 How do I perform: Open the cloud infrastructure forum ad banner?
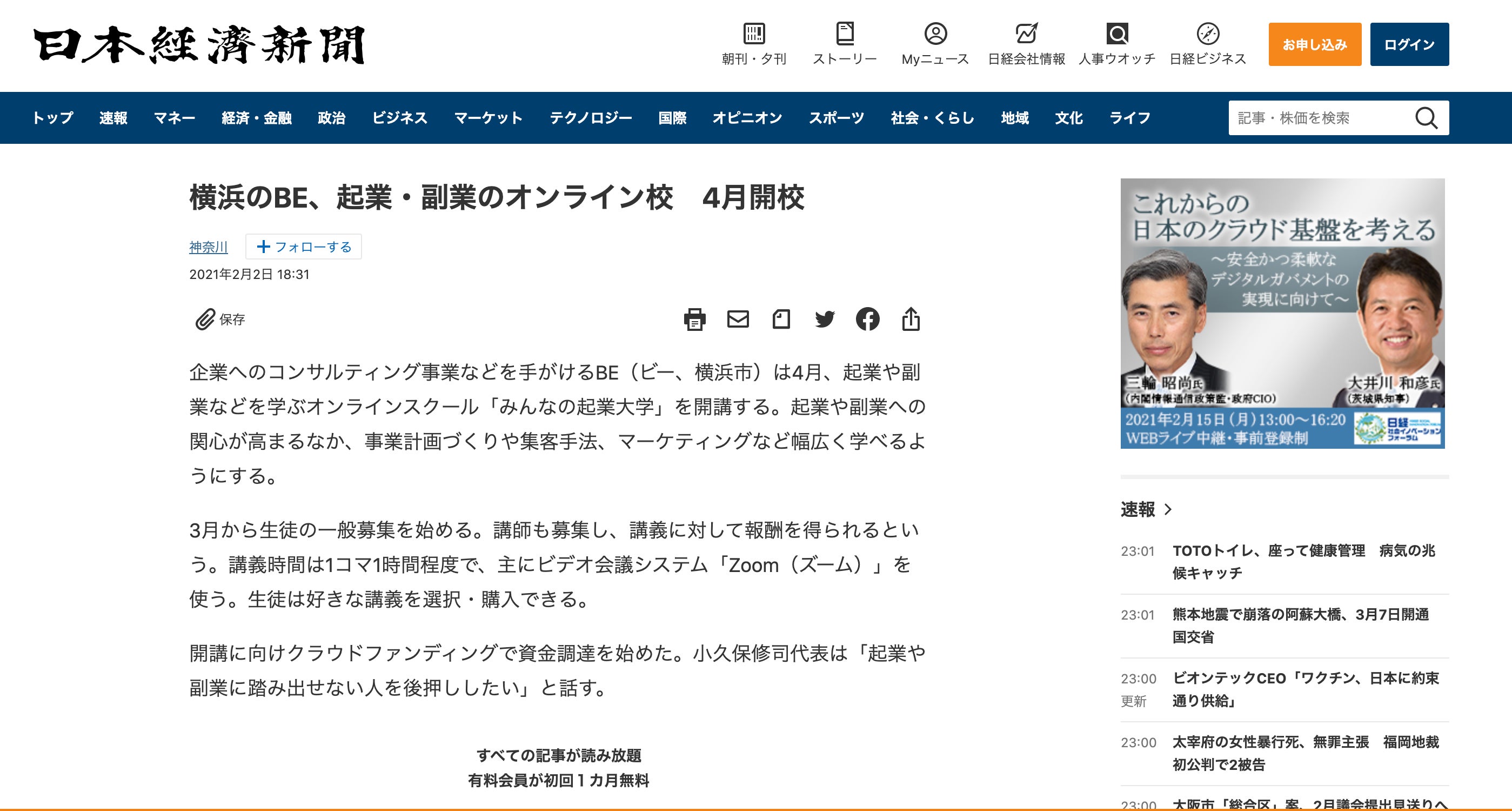[1282, 313]
